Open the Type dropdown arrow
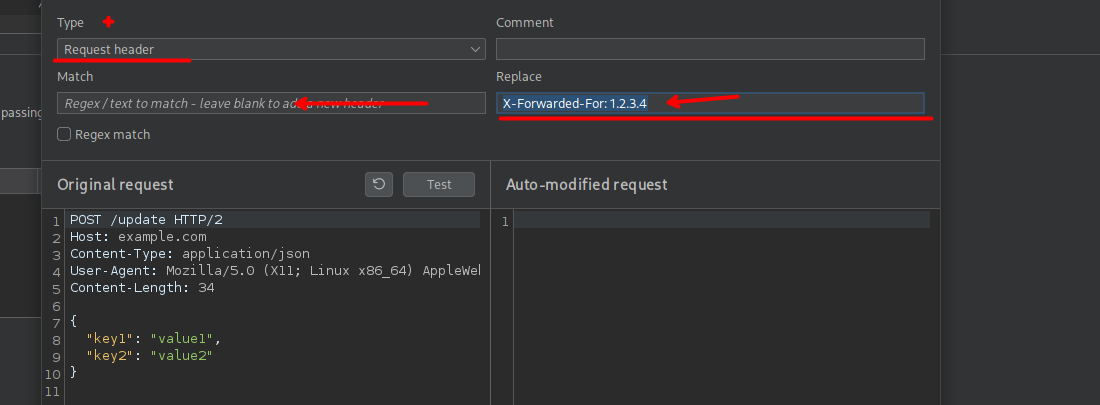This screenshot has height=405, width=1100. coord(475,49)
